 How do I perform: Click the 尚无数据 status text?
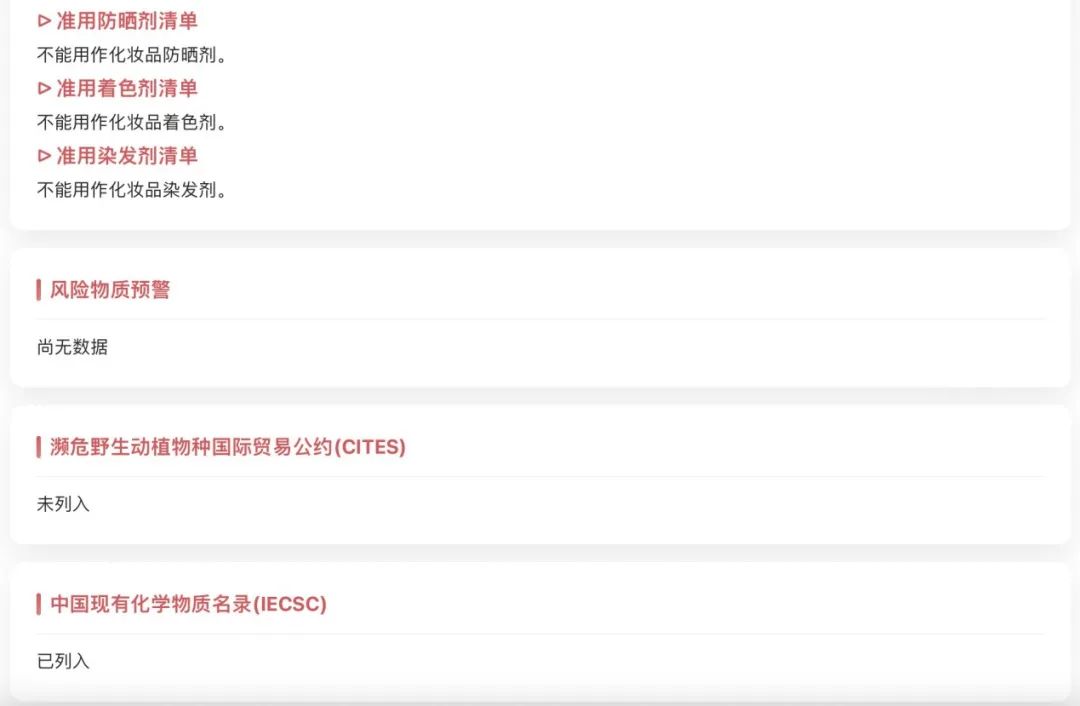[x=72, y=347]
